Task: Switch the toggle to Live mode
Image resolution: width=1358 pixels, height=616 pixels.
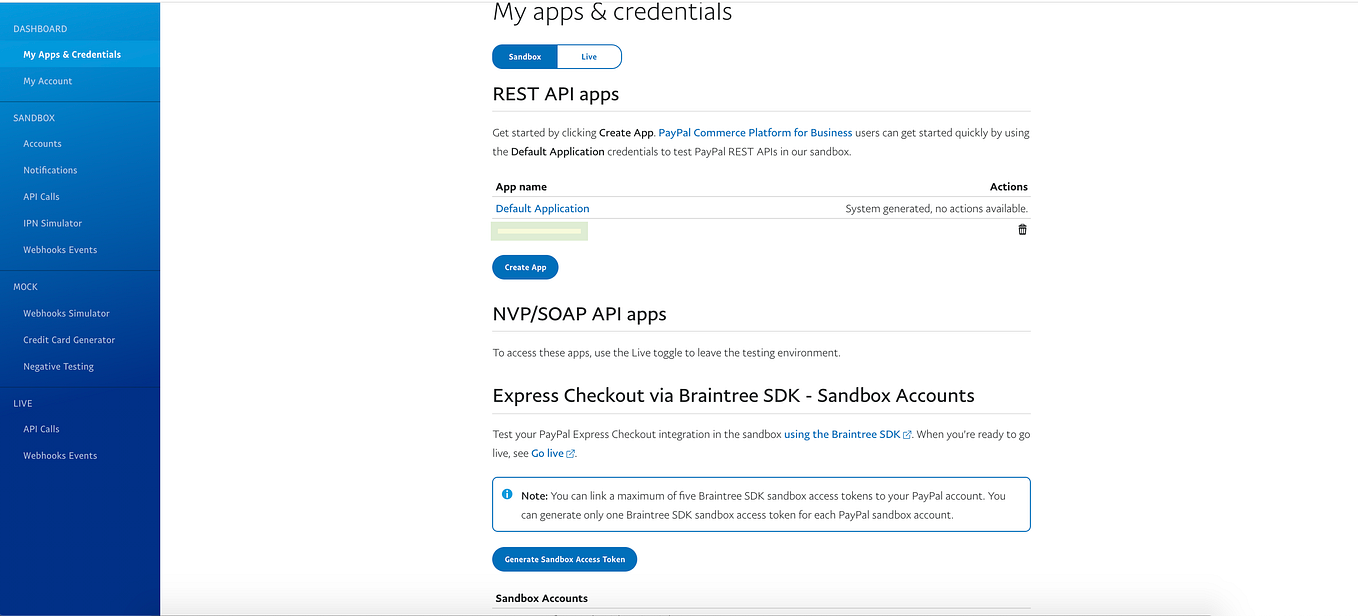Action: [589, 57]
